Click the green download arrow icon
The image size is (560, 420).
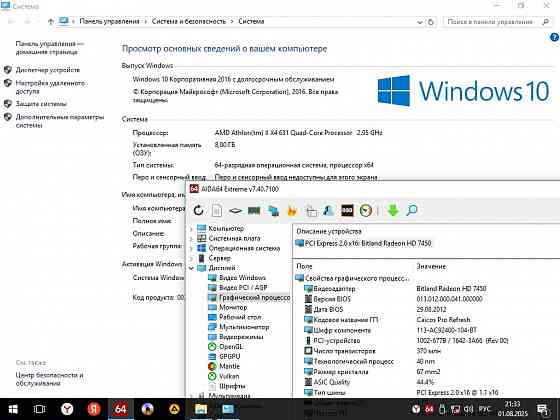[393, 210]
